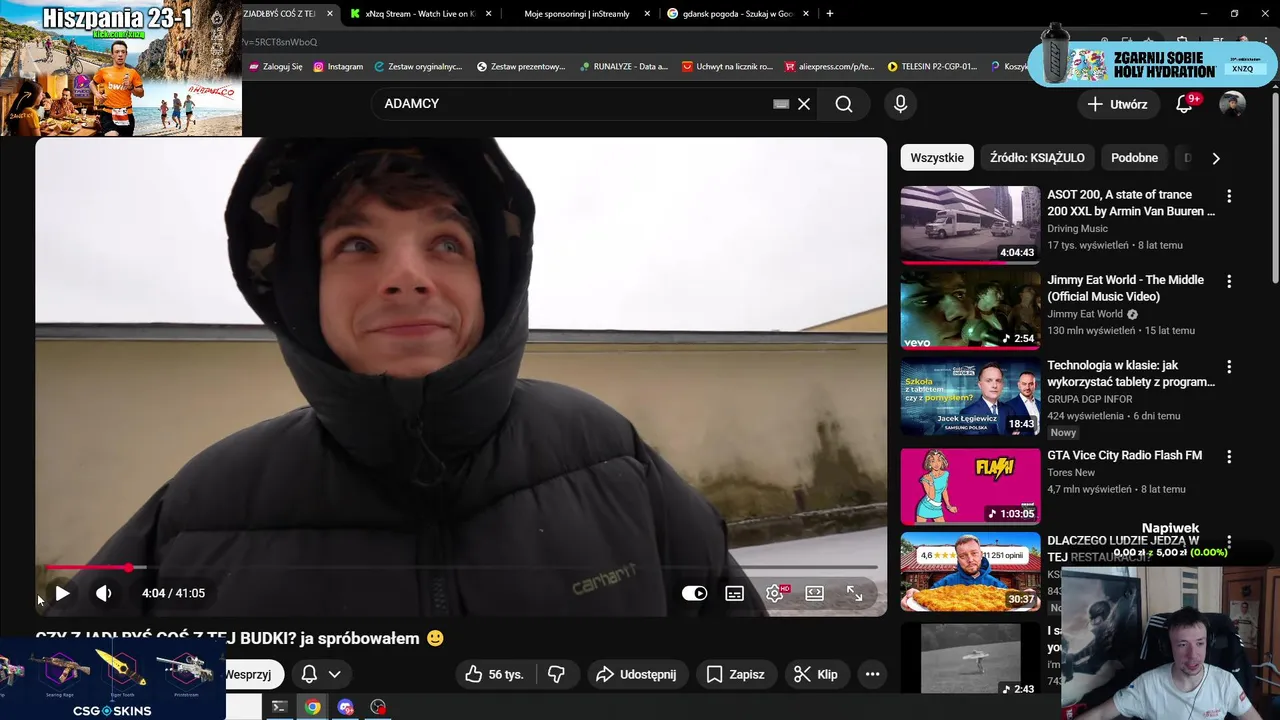This screenshot has width=1280, height=720.
Task: Open the taskbar icon right of Discord
Action: [x=378, y=707]
